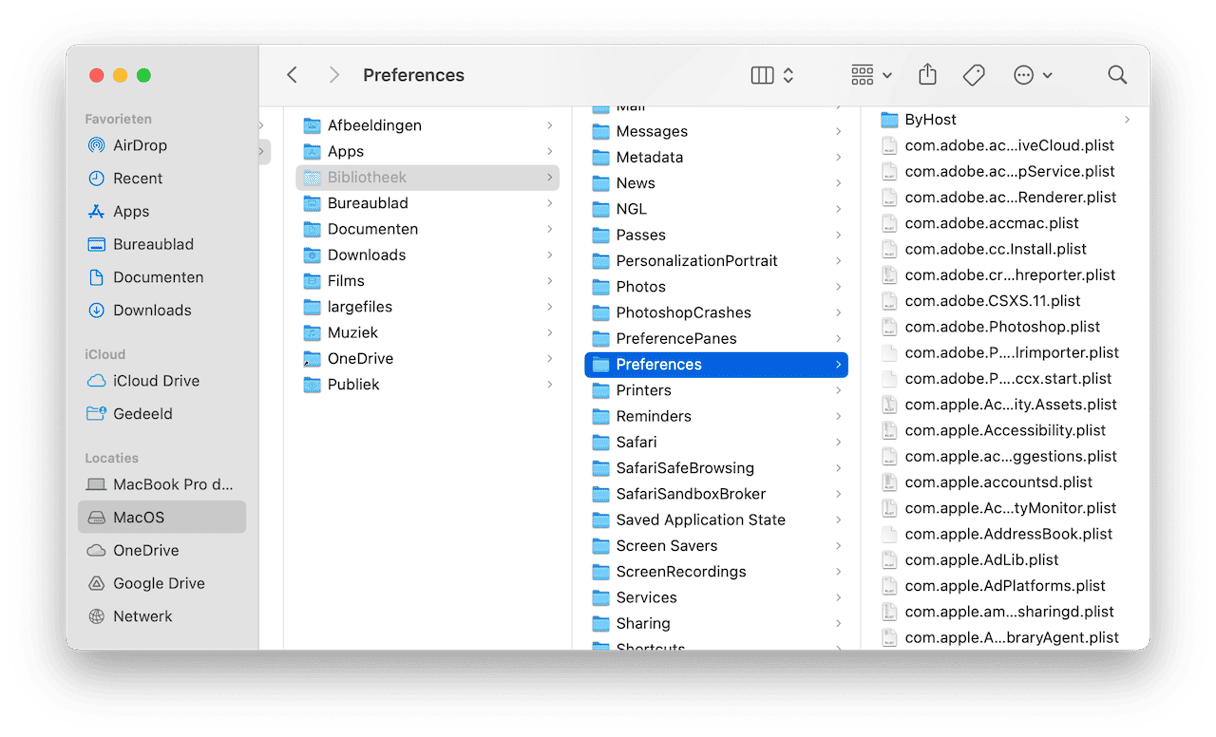Viewport: 1216px width, 737px height.
Task: Go forward with the right chevron button
Action: (334, 75)
